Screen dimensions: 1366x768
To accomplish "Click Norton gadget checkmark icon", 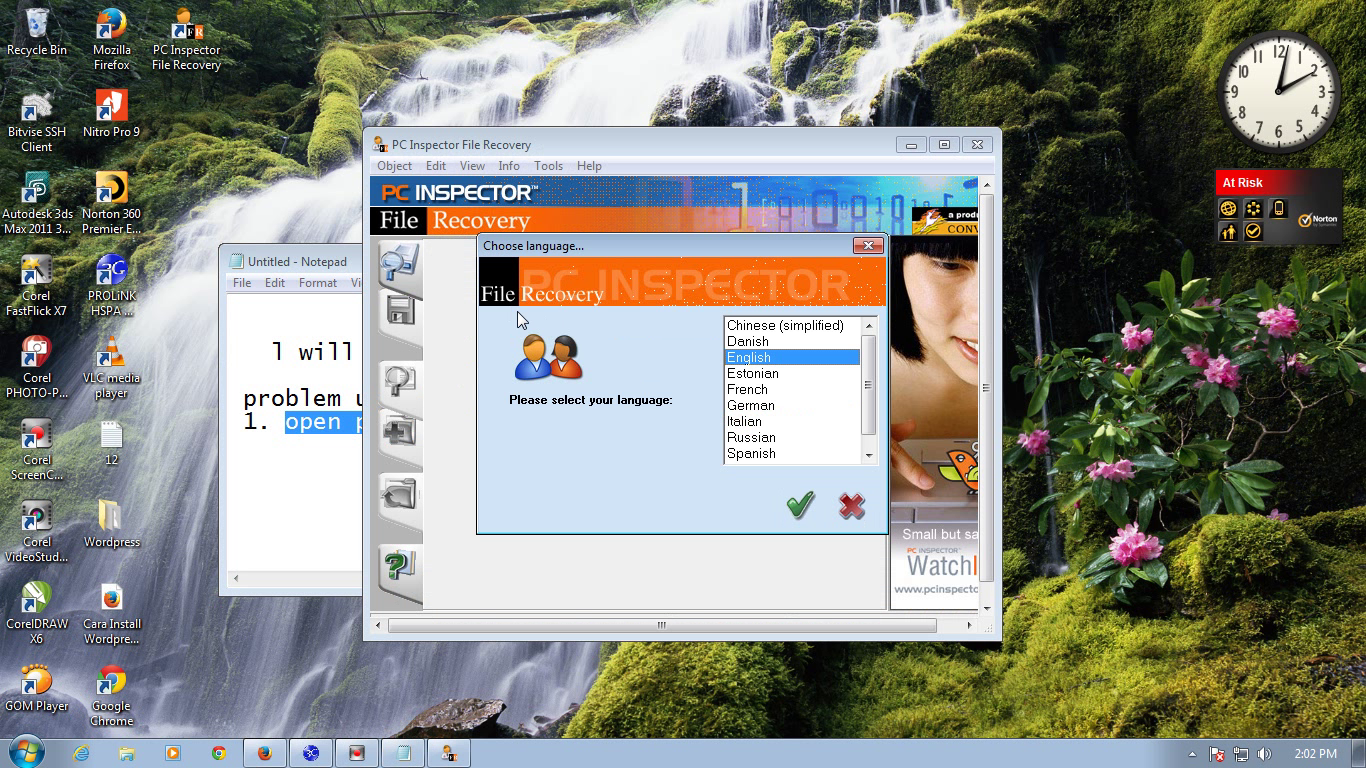I will (1253, 232).
